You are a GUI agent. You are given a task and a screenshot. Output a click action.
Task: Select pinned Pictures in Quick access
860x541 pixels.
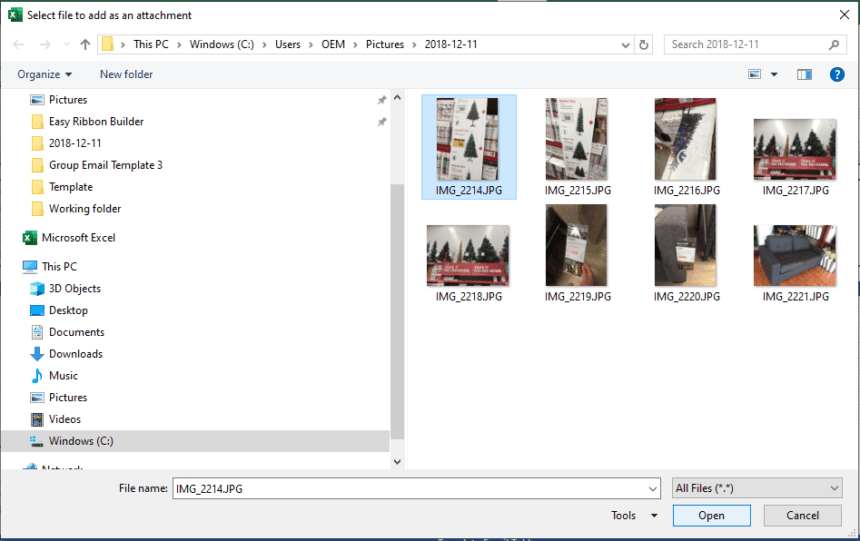point(67,99)
